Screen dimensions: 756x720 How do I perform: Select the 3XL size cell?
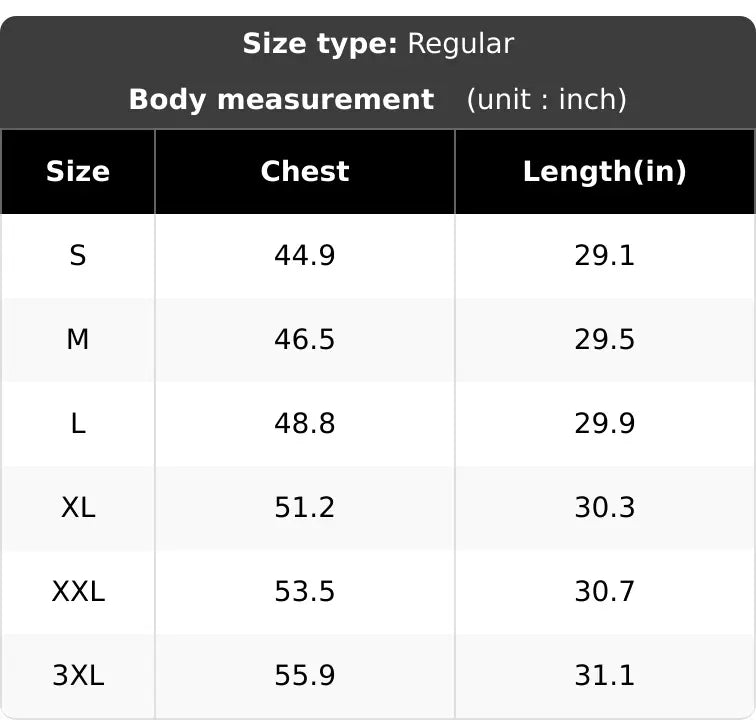(78, 675)
